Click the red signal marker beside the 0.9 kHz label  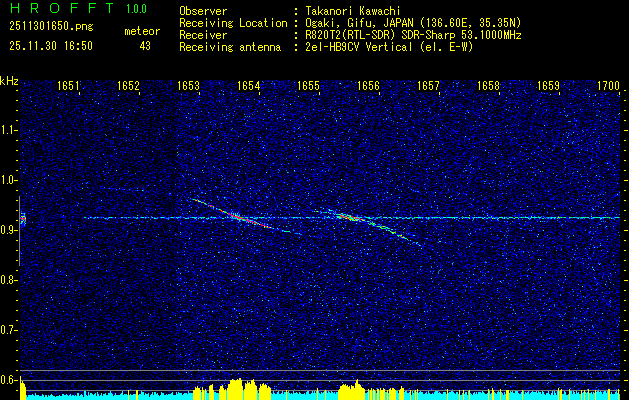coord(23,219)
